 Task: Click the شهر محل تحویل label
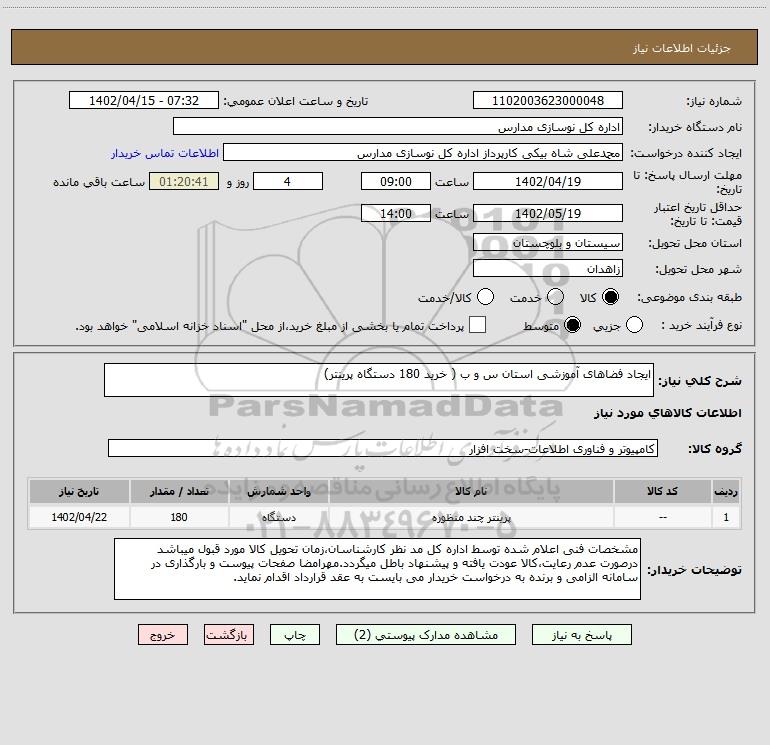(x=698, y=270)
